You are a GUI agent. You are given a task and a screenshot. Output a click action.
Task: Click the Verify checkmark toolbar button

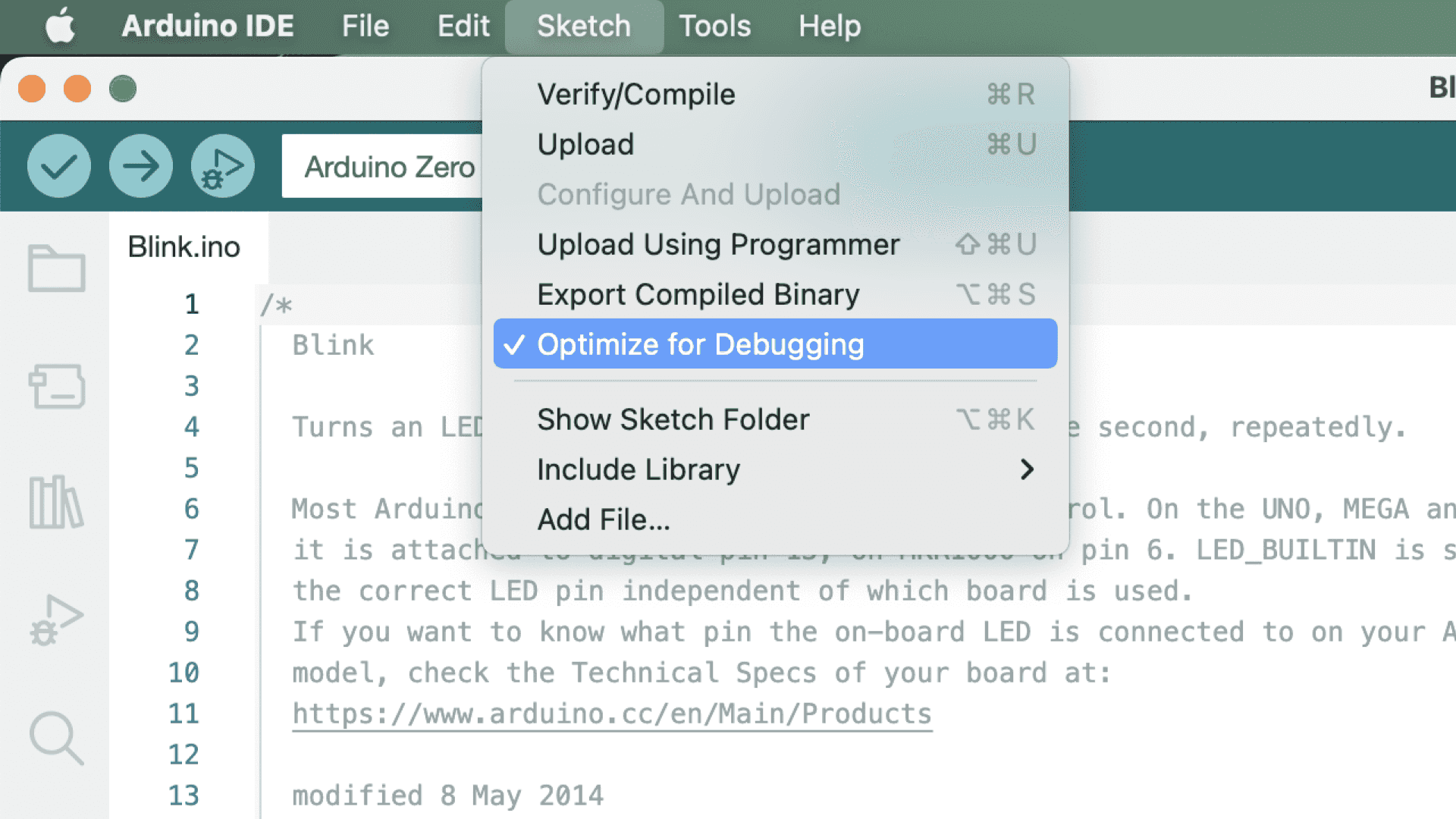[59, 166]
